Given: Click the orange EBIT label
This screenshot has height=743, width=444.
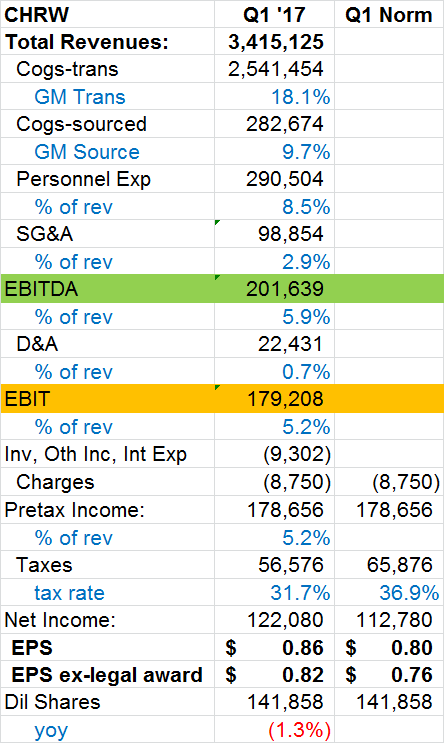Looking at the screenshot, I should click(27, 399).
